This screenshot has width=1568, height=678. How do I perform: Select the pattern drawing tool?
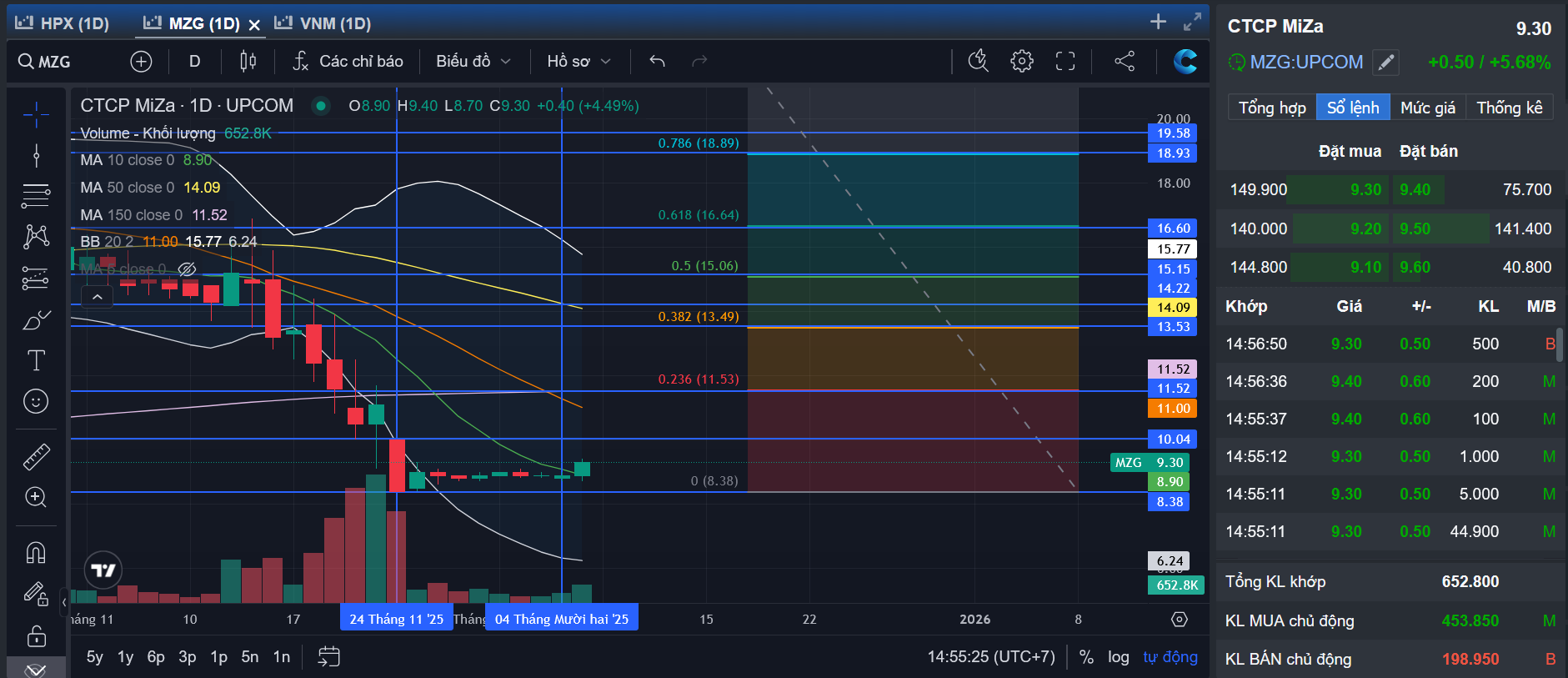pyautogui.click(x=36, y=237)
